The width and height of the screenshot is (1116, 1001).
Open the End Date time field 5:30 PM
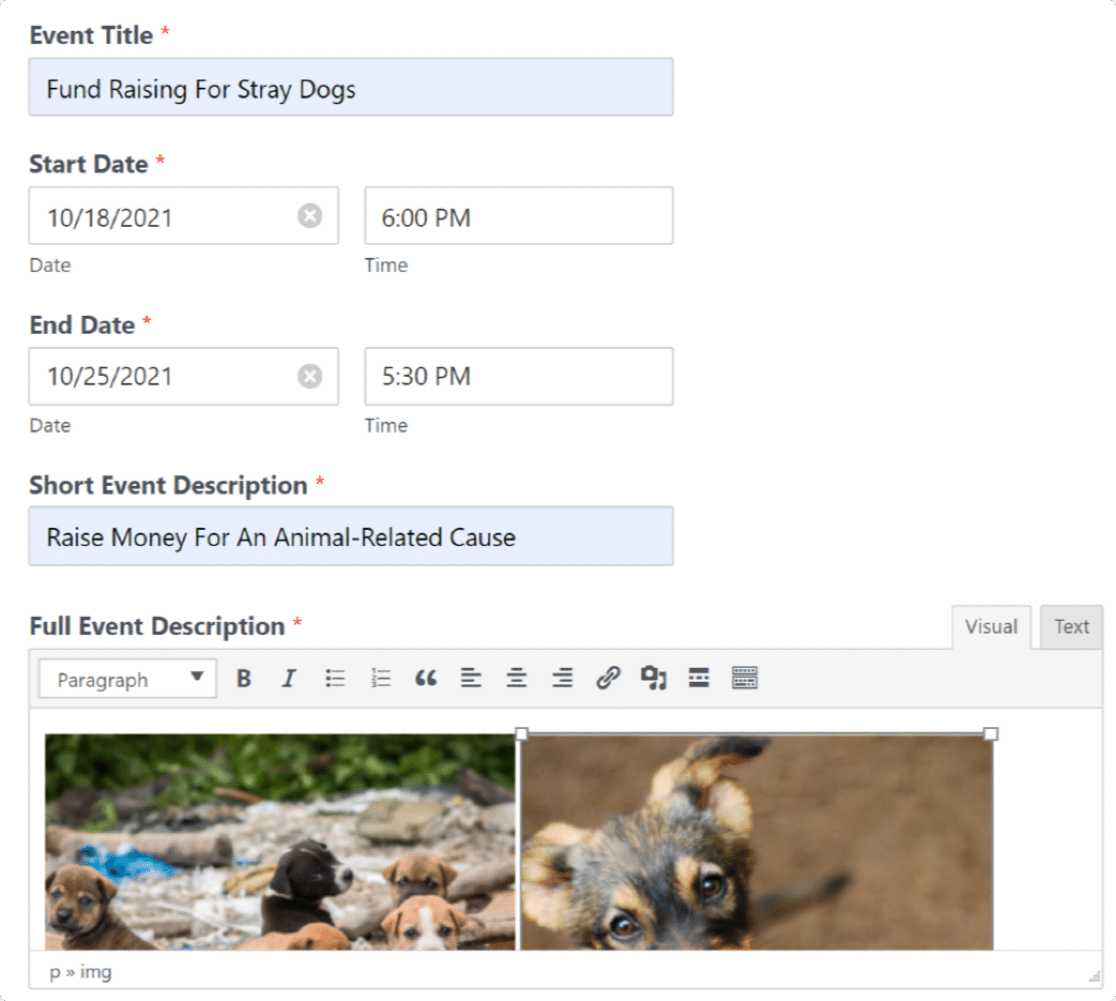[519, 377]
